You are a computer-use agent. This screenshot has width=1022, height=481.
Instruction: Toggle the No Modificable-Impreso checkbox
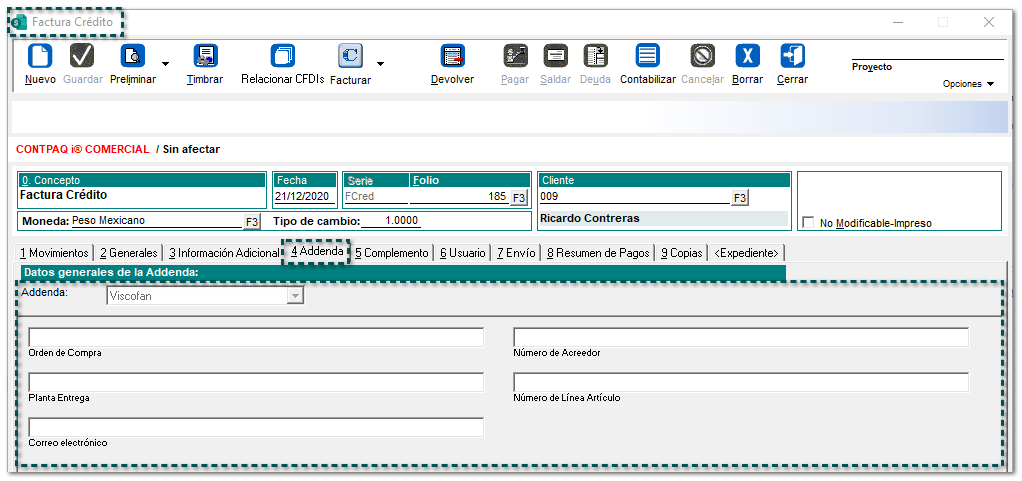tap(808, 223)
